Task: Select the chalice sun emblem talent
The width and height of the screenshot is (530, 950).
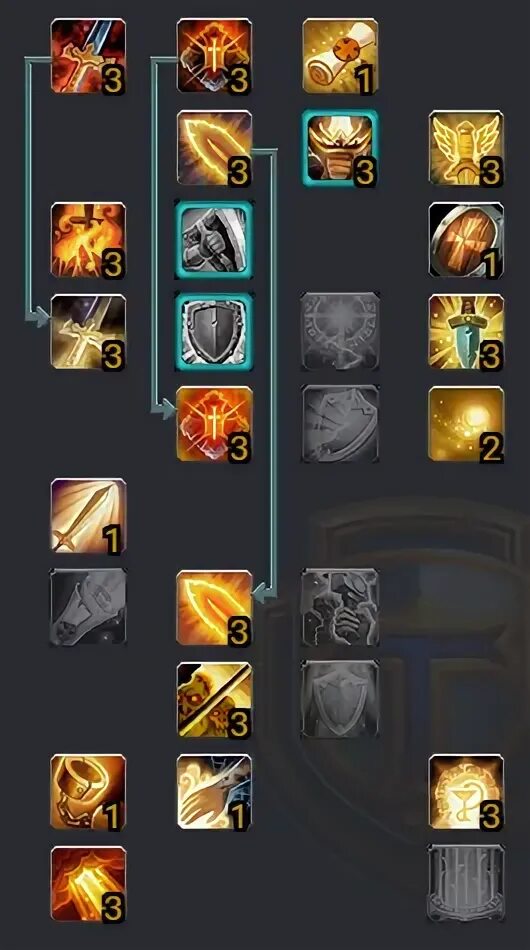Action: [x=466, y=792]
